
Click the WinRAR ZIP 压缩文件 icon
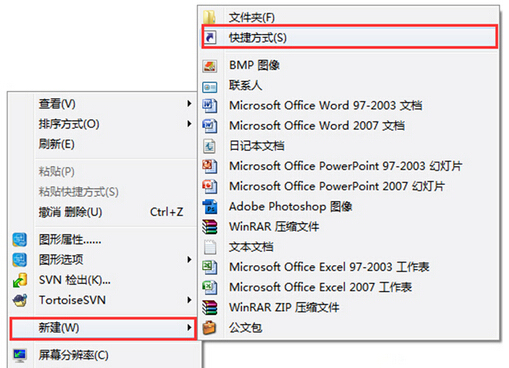[x=210, y=307]
